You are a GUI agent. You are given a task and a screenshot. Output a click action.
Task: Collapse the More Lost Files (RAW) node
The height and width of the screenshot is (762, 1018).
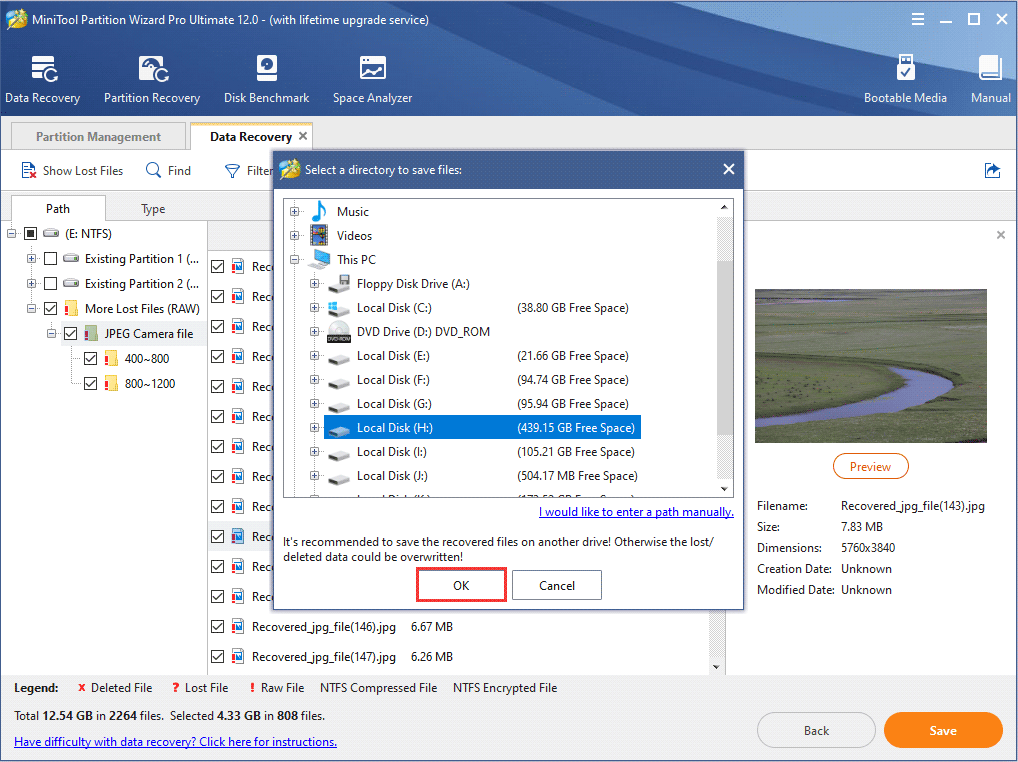pos(31,308)
